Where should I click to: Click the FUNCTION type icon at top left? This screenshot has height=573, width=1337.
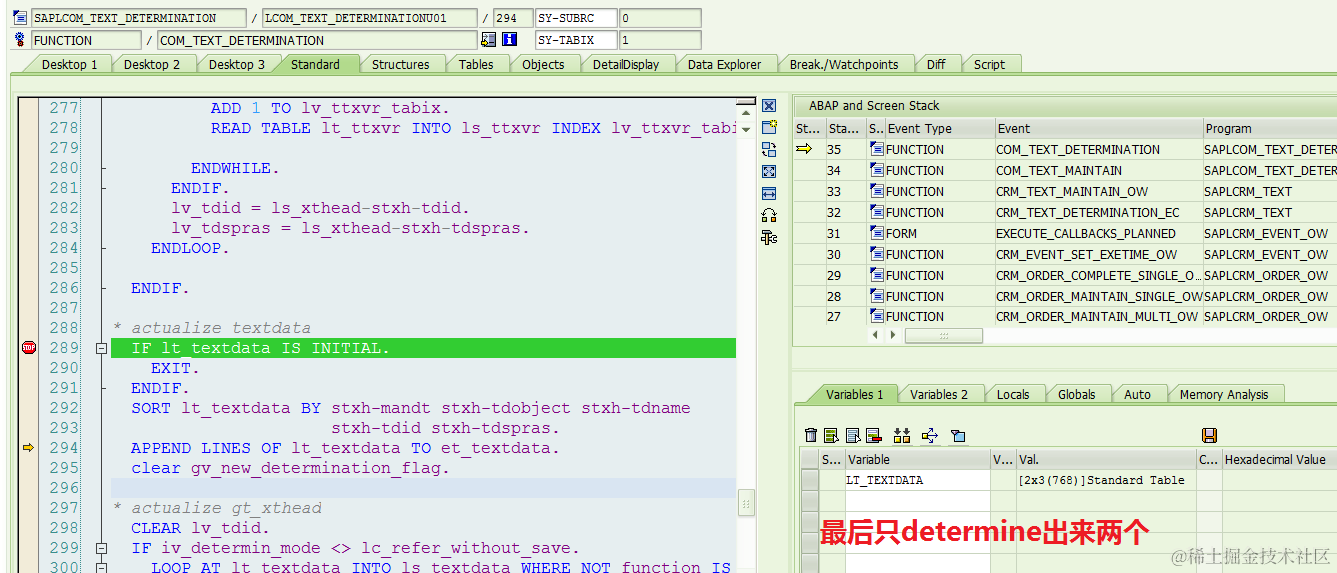pos(20,40)
